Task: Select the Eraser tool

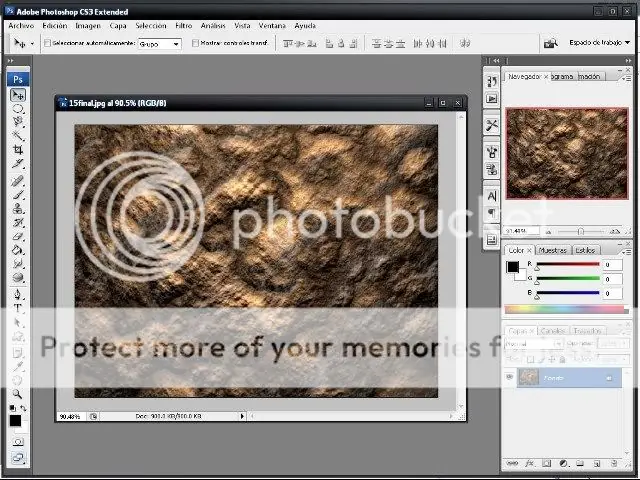Action: click(x=18, y=236)
